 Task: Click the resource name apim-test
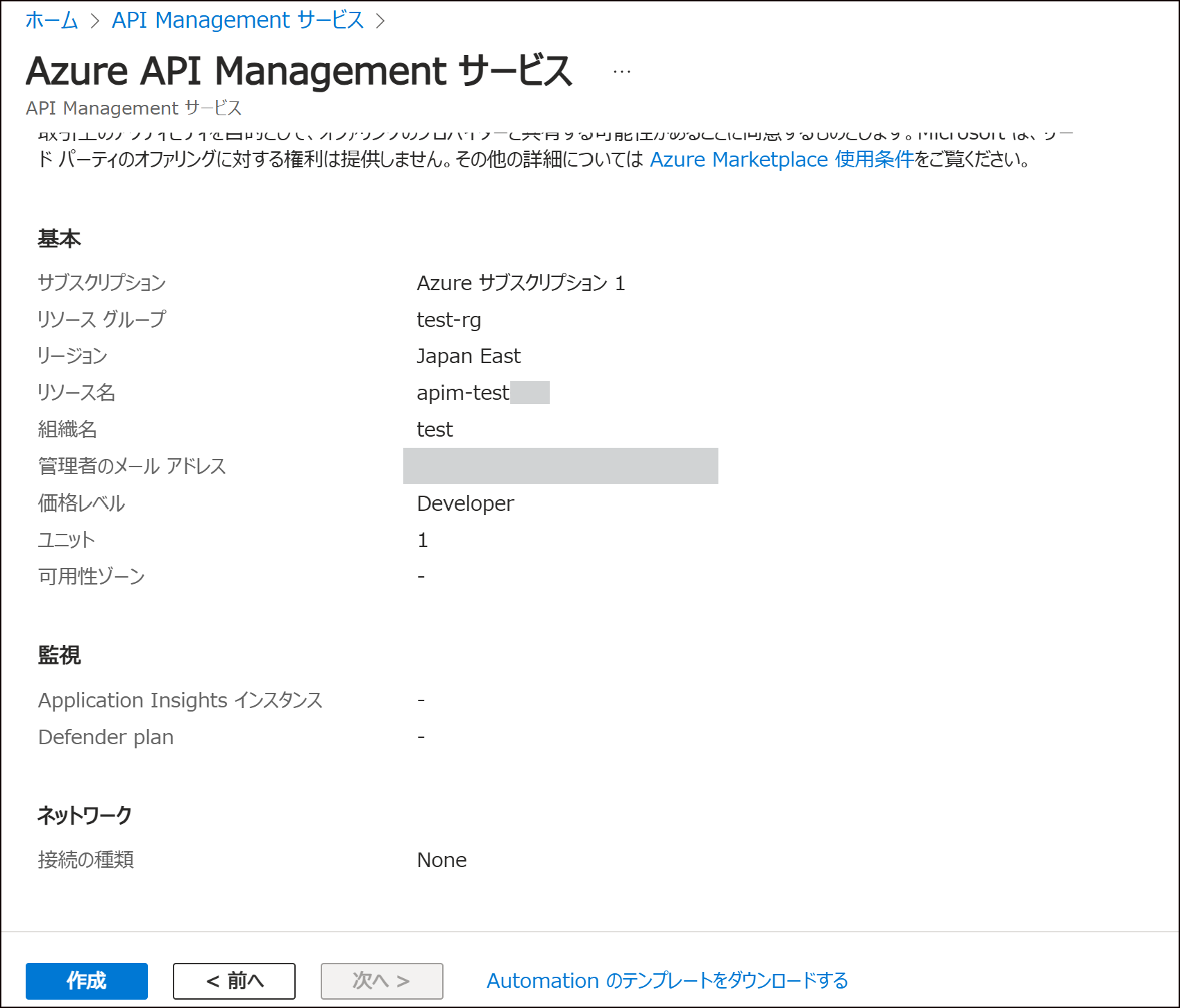click(x=462, y=392)
